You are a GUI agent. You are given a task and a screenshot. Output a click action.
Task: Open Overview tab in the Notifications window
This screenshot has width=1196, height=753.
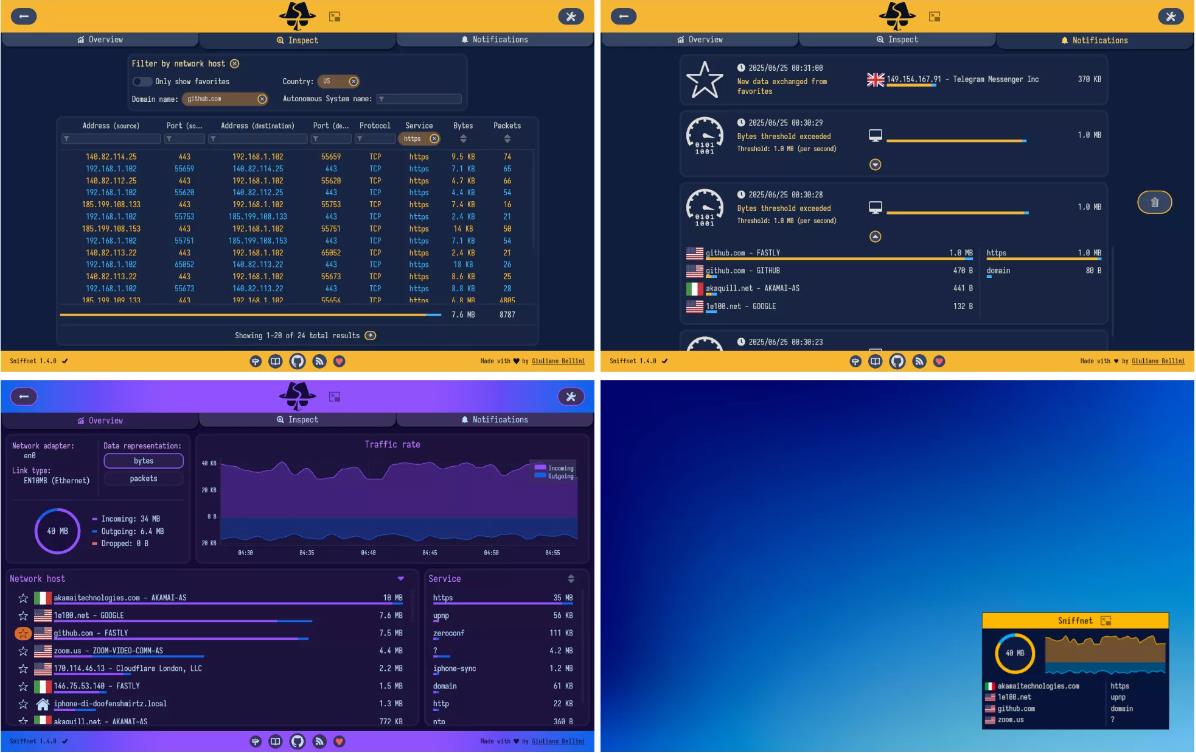[x=699, y=40]
